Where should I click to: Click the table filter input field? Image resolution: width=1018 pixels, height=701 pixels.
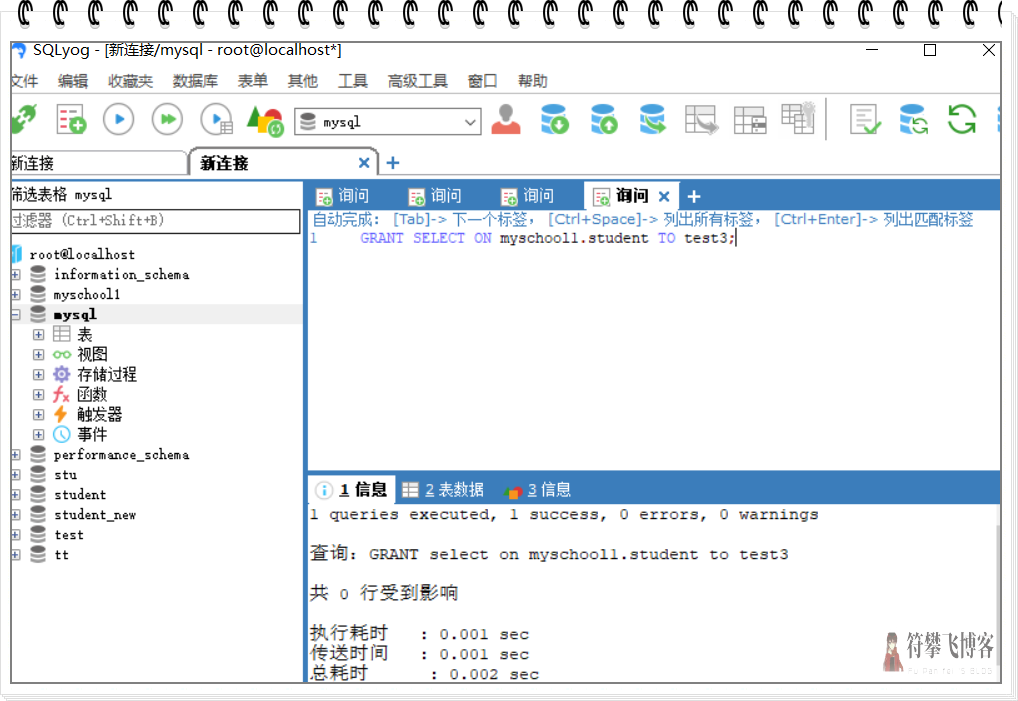point(156,221)
